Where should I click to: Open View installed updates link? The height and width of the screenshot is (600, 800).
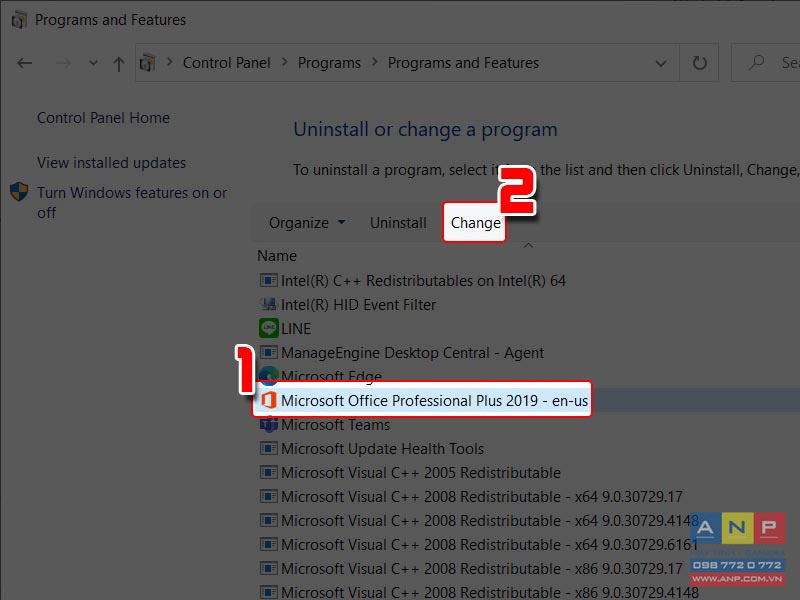[111, 163]
